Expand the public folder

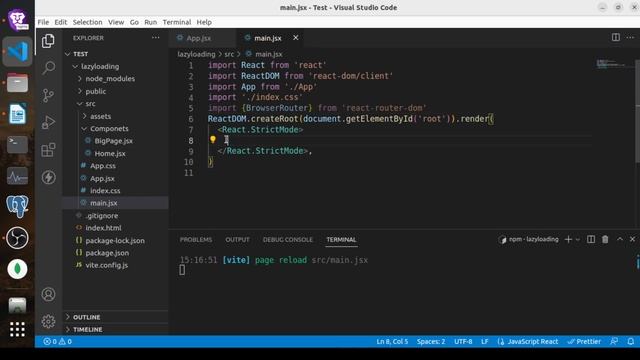pyautogui.click(x=96, y=91)
